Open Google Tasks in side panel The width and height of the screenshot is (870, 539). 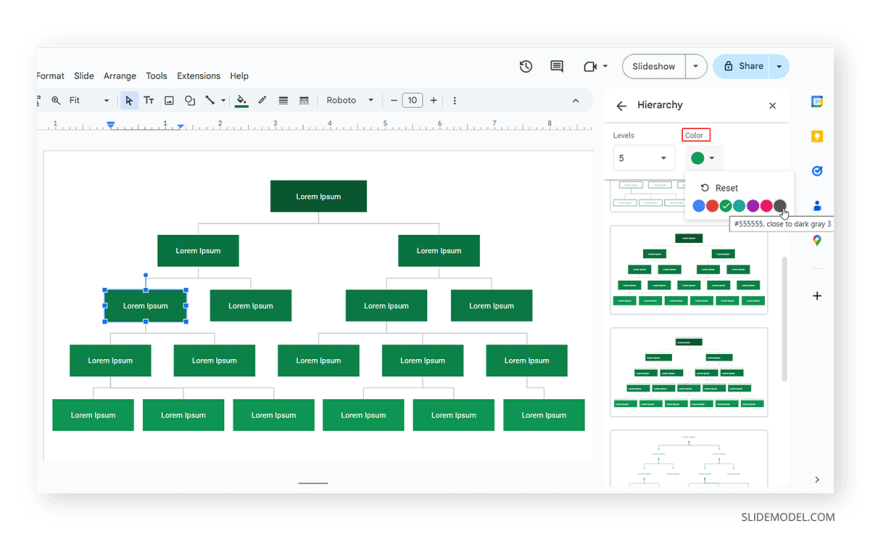coord(817,171)
